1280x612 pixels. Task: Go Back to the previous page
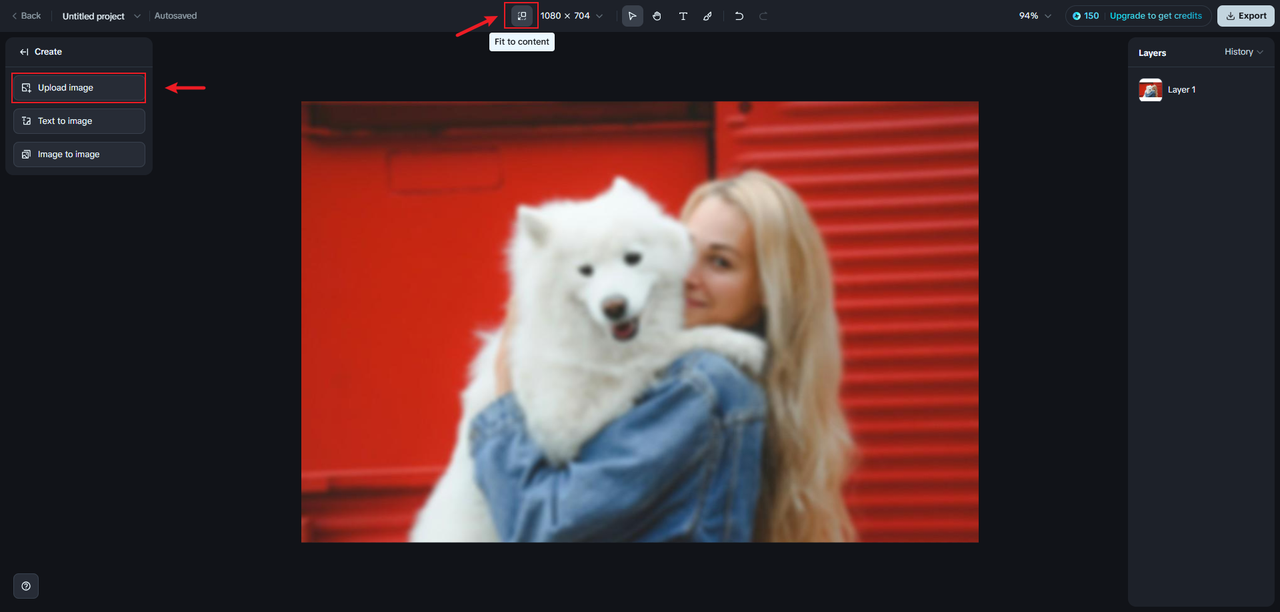26,16
